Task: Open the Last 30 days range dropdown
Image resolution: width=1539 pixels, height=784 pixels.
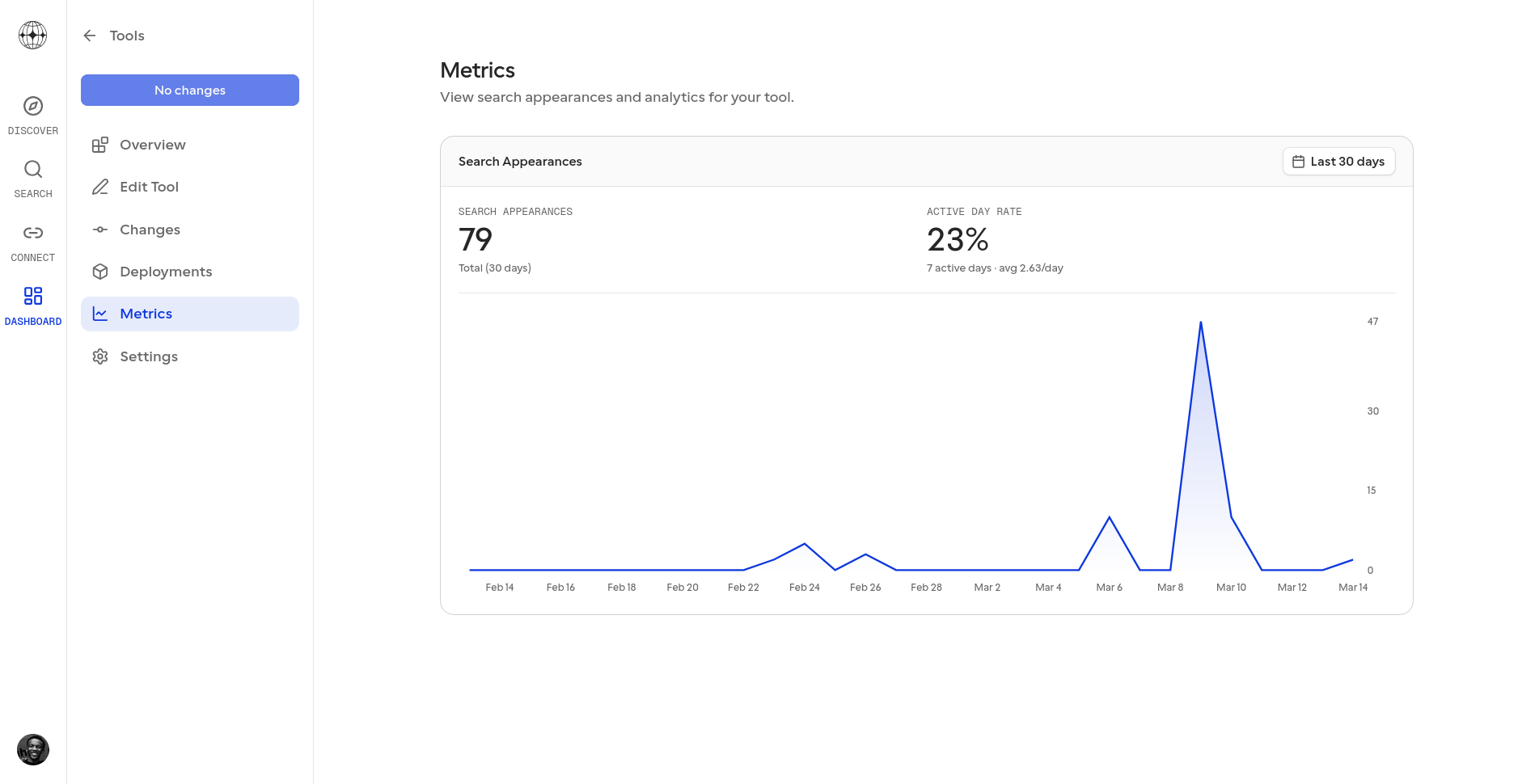Action: click(1339, 162)
